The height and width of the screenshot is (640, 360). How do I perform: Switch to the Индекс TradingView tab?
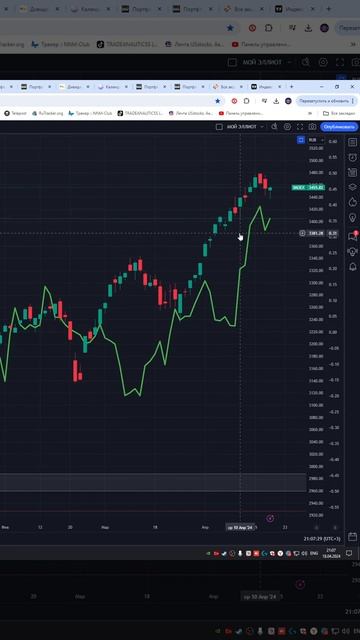tap(266, 87)
